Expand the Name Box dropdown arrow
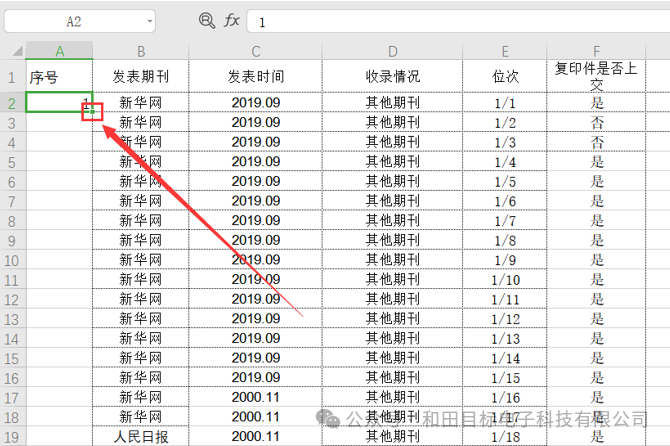 pyautogui.click(x=150, y=21)
